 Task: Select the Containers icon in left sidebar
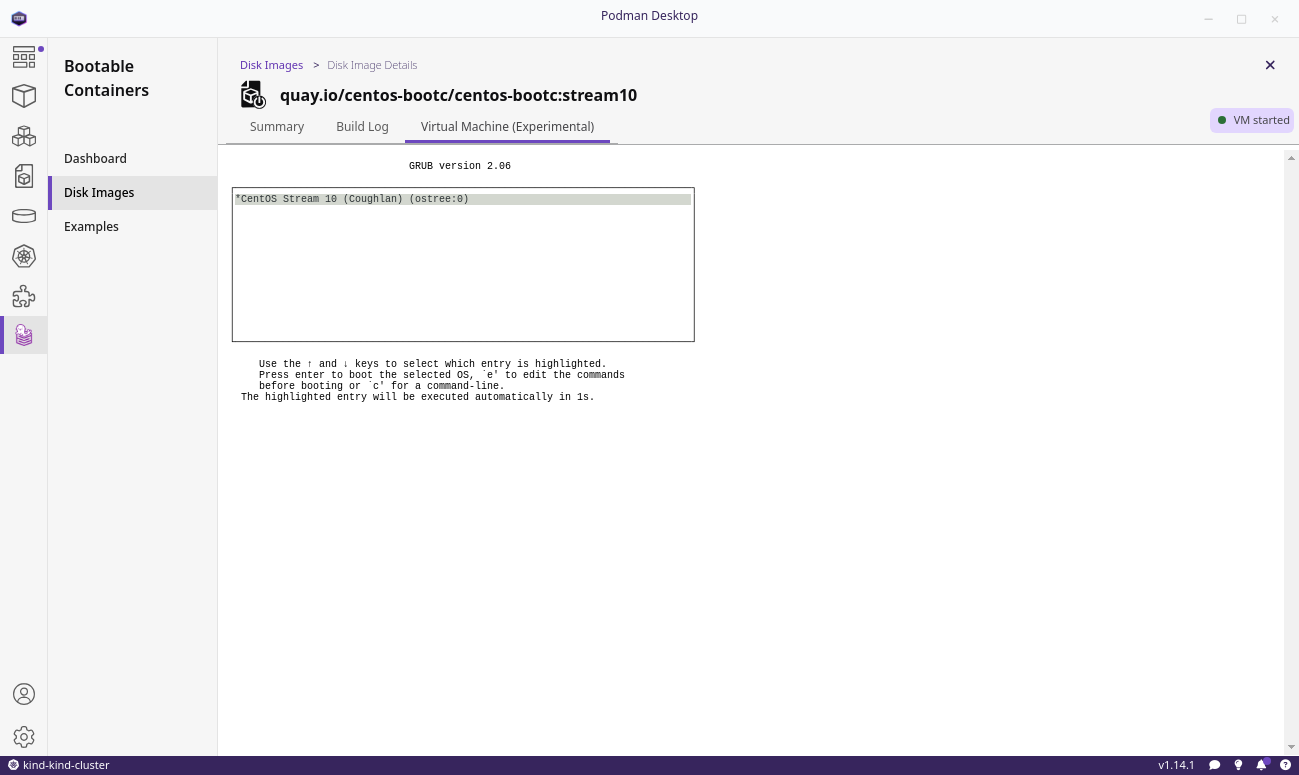click(x=24, y=96)
